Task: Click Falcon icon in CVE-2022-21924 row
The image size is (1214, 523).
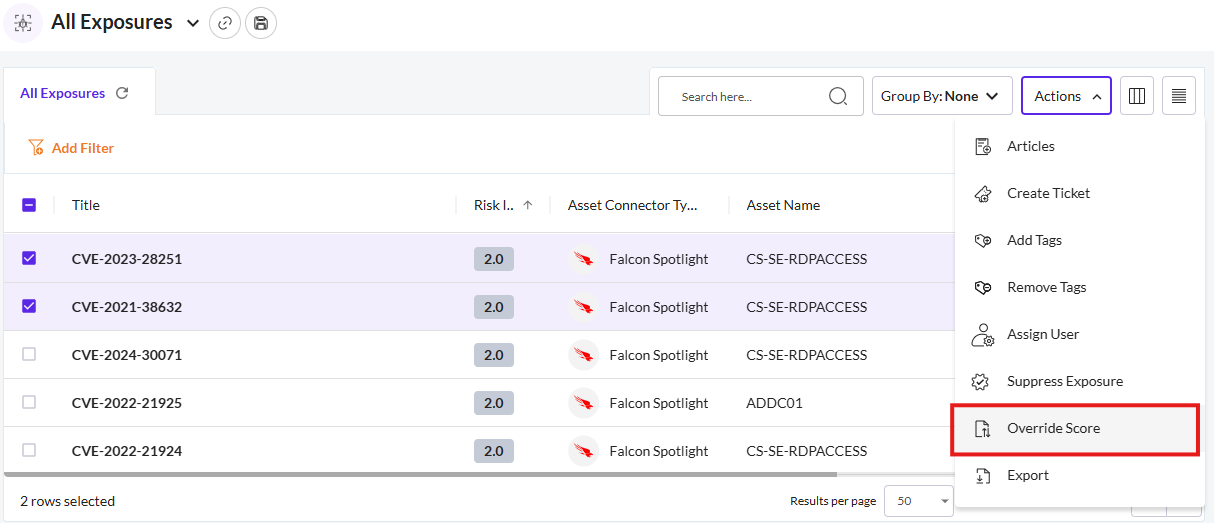Action: point(583,451)
